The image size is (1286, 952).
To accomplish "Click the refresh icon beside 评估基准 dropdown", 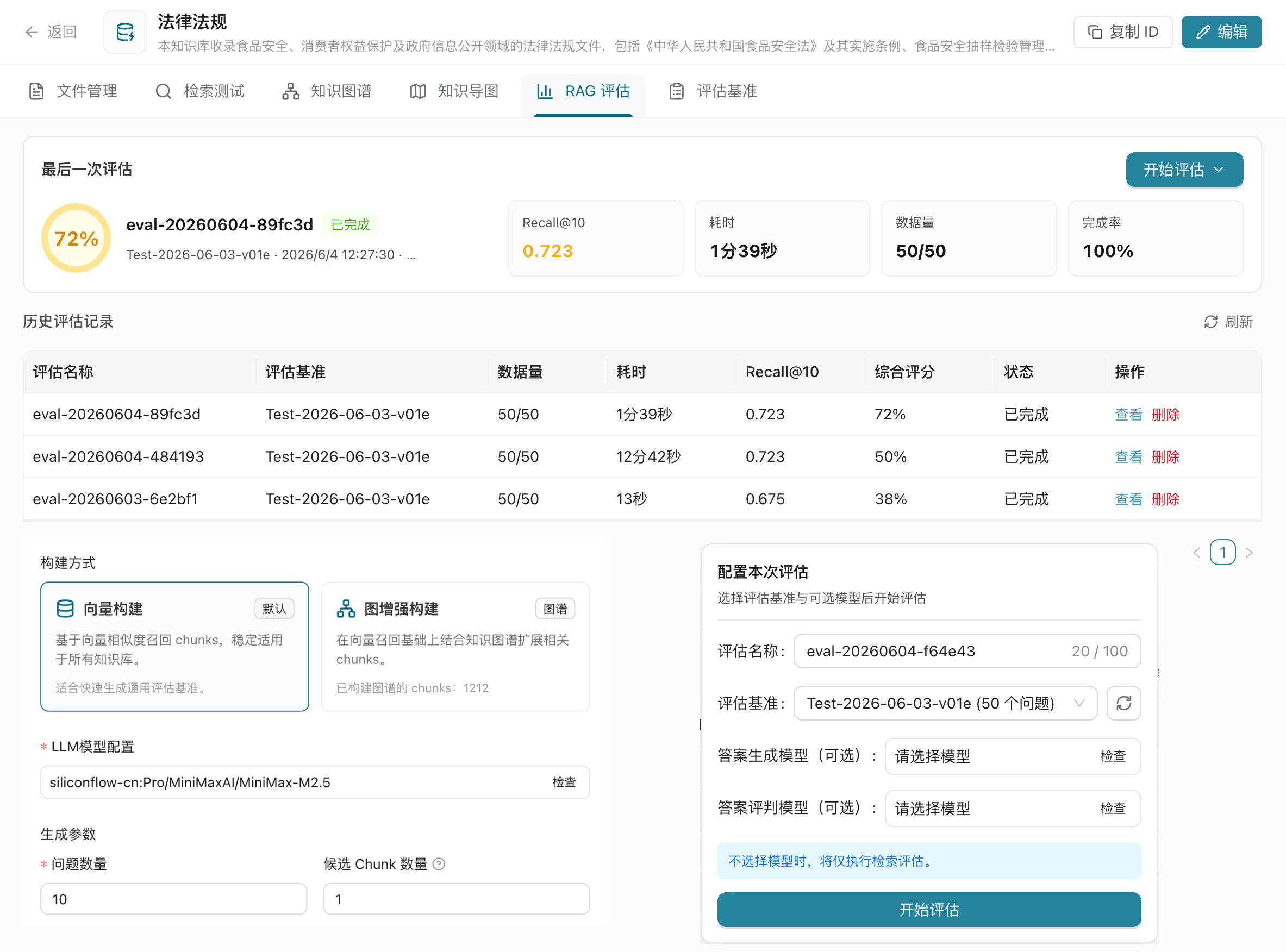I will pos(1123,703).
